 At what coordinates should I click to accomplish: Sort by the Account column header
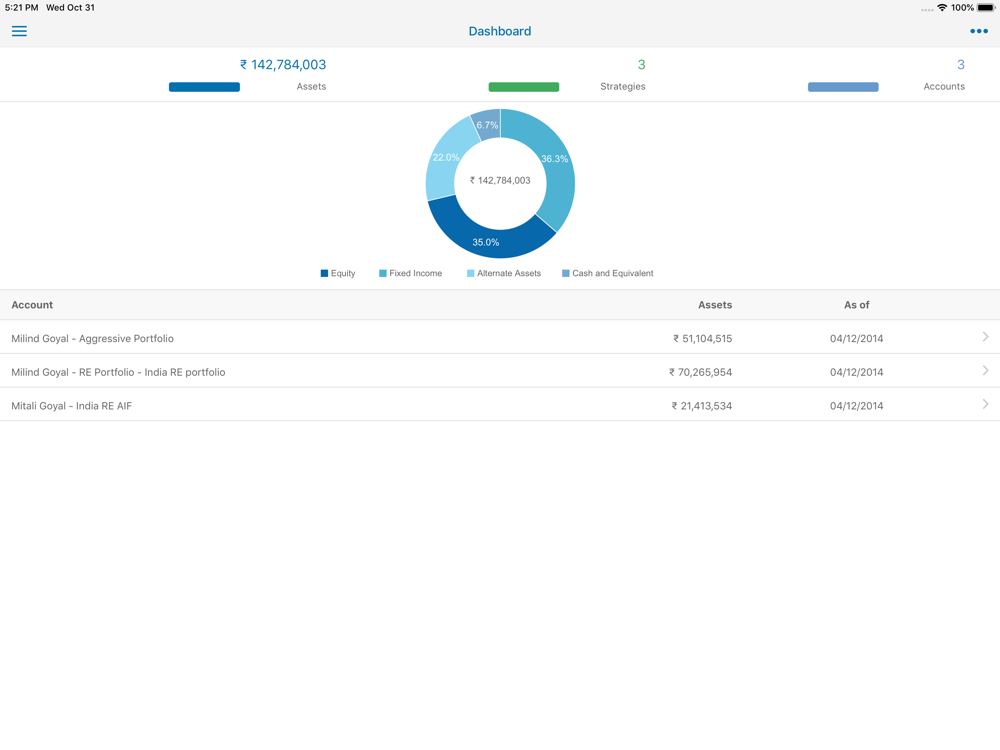click(x=32, y=305)
